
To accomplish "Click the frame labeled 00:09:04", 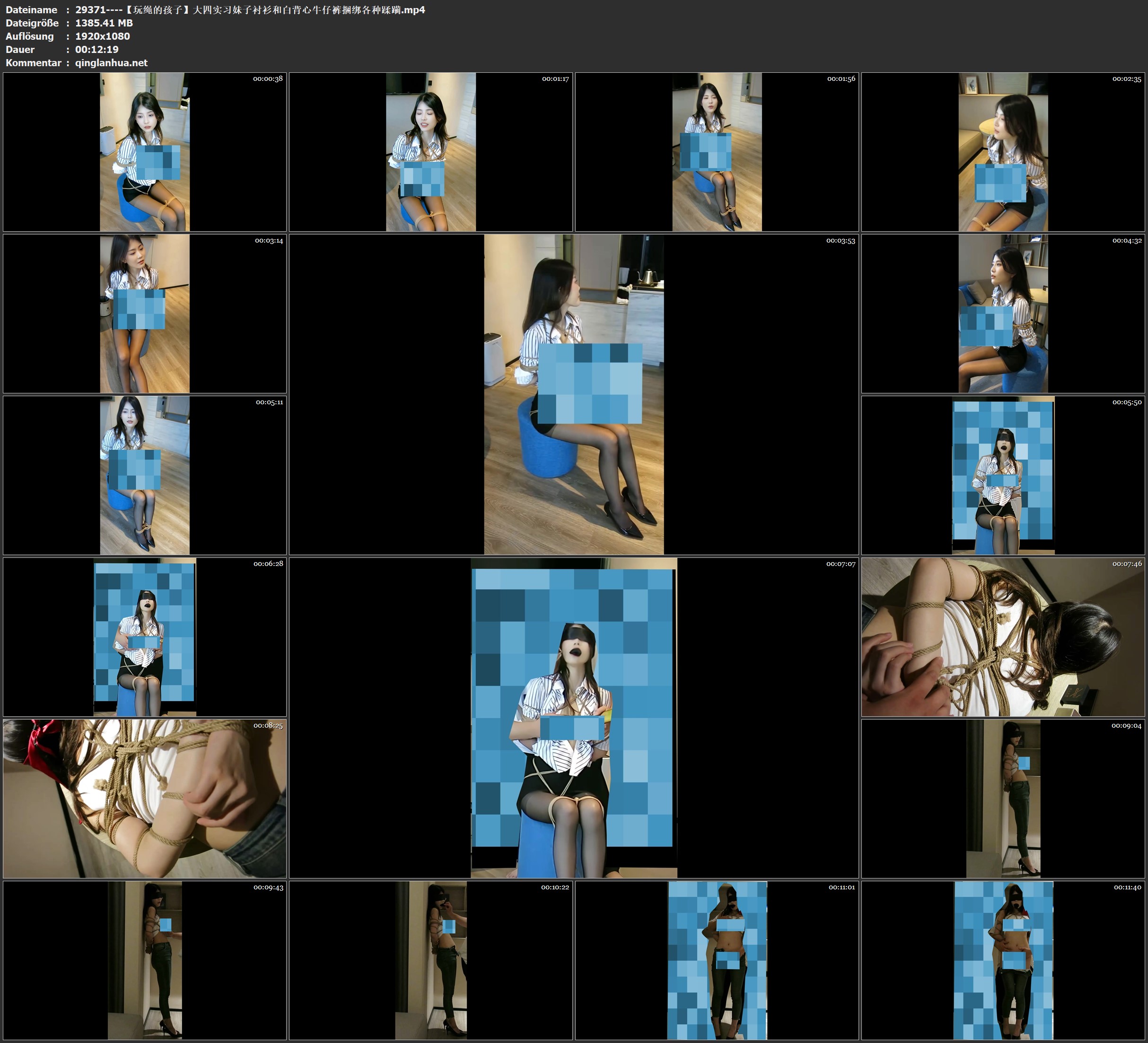I will (x=1003, y=798).
